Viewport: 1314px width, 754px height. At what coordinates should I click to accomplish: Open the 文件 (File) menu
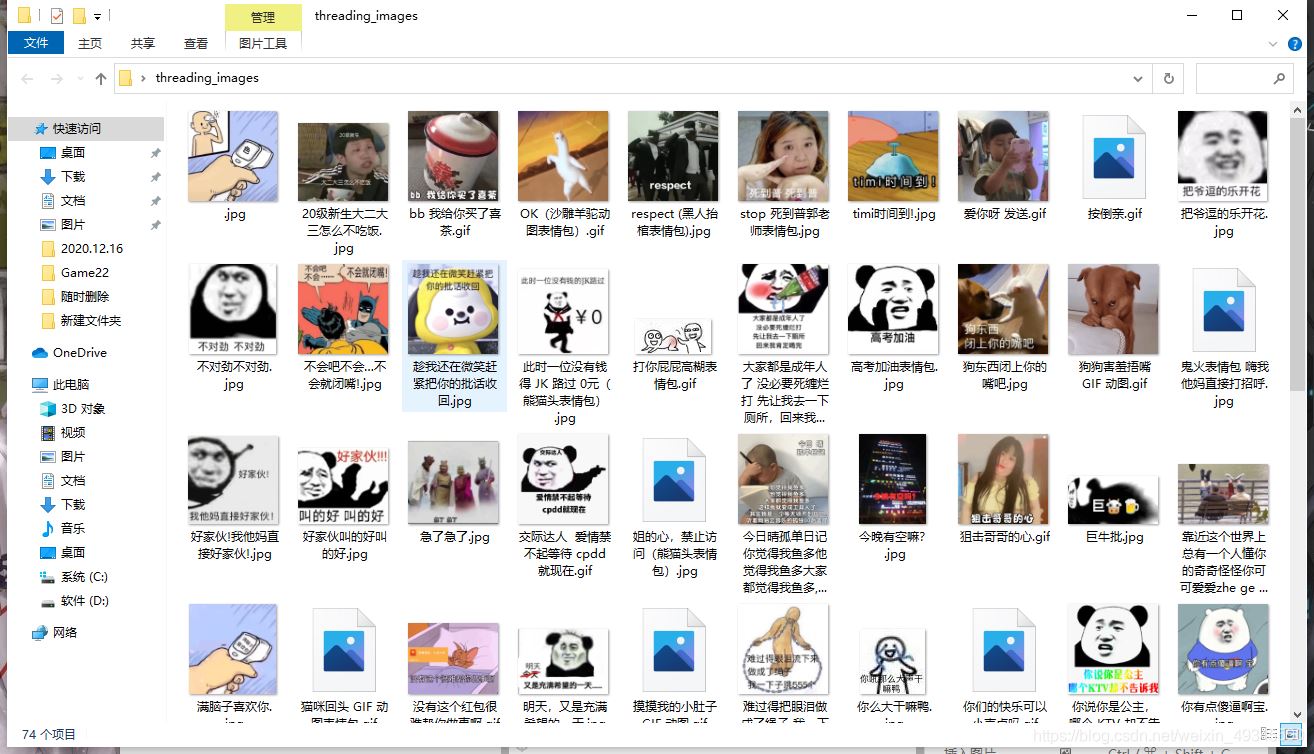pyautogui.click(x=35, y=43)
